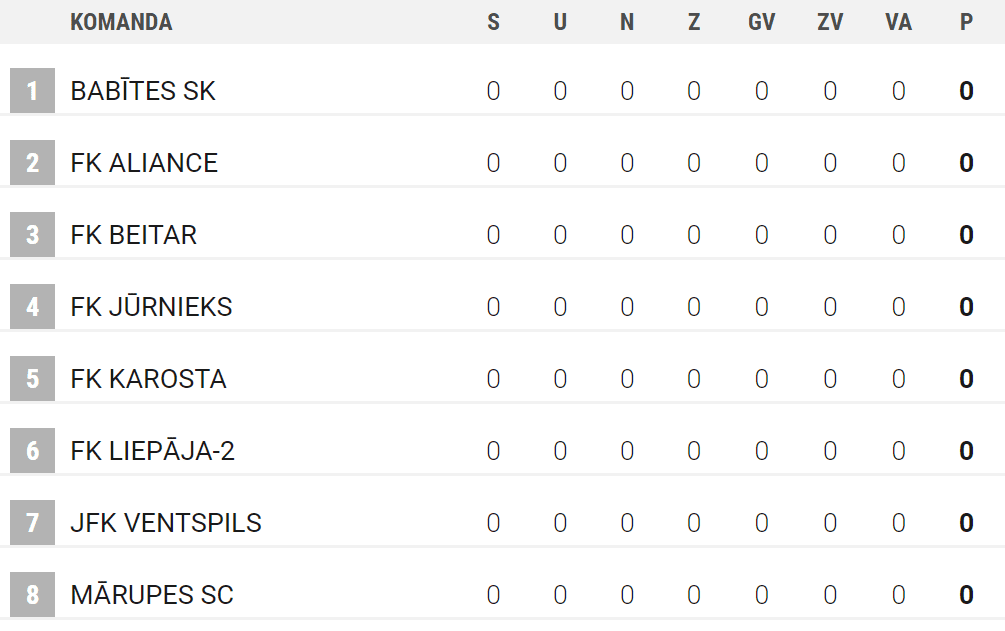Select the JFK VENTSPILS team name
Viewport: 1005px width, 631px height.
click(x=166, y=523)
